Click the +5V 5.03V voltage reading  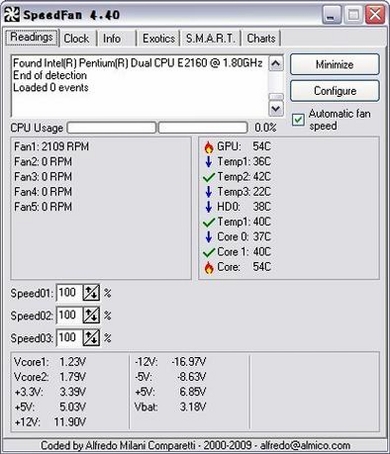(x=50, y=407)
